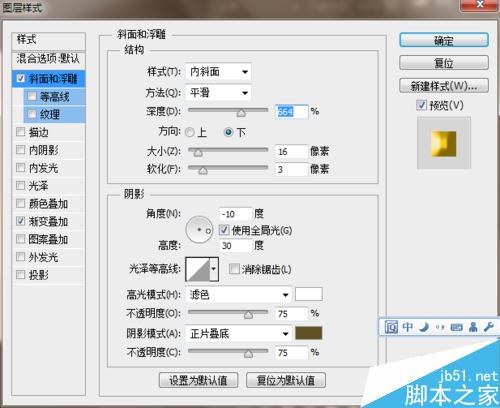Viewport: 500px width, 408px height.
Task: Uncheck the 斜面和浮雕 checkbox
Action: (x=21, y=79)
